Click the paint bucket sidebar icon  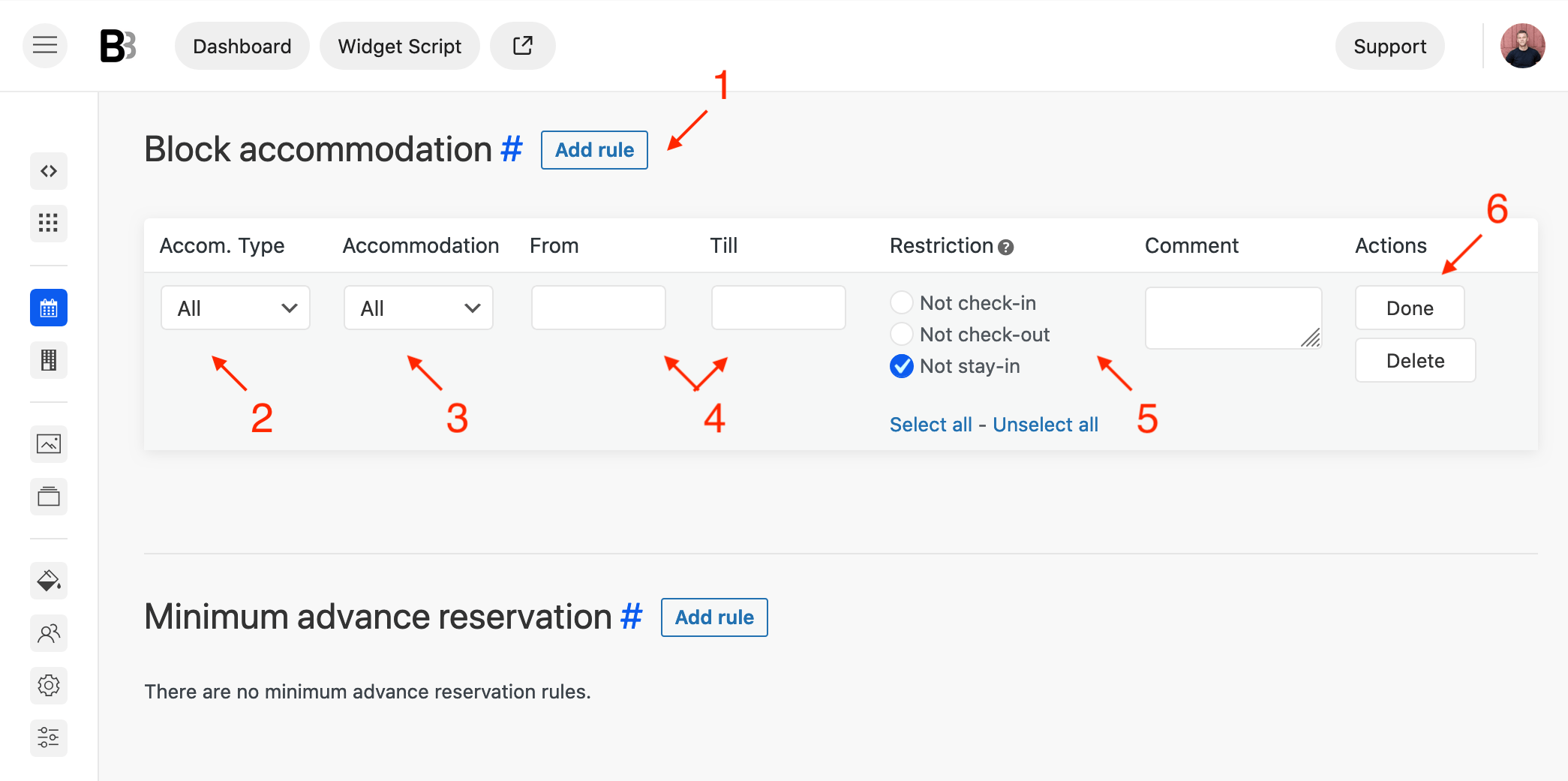tap(49, 581)
